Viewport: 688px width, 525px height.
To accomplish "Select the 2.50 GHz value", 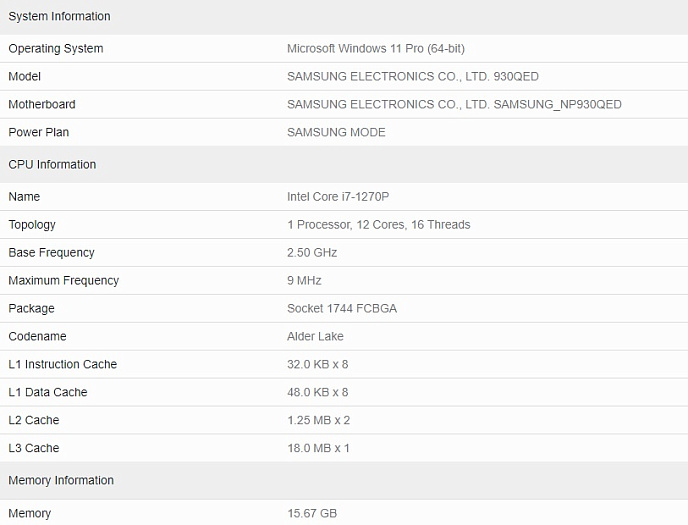I will [312, 253].
